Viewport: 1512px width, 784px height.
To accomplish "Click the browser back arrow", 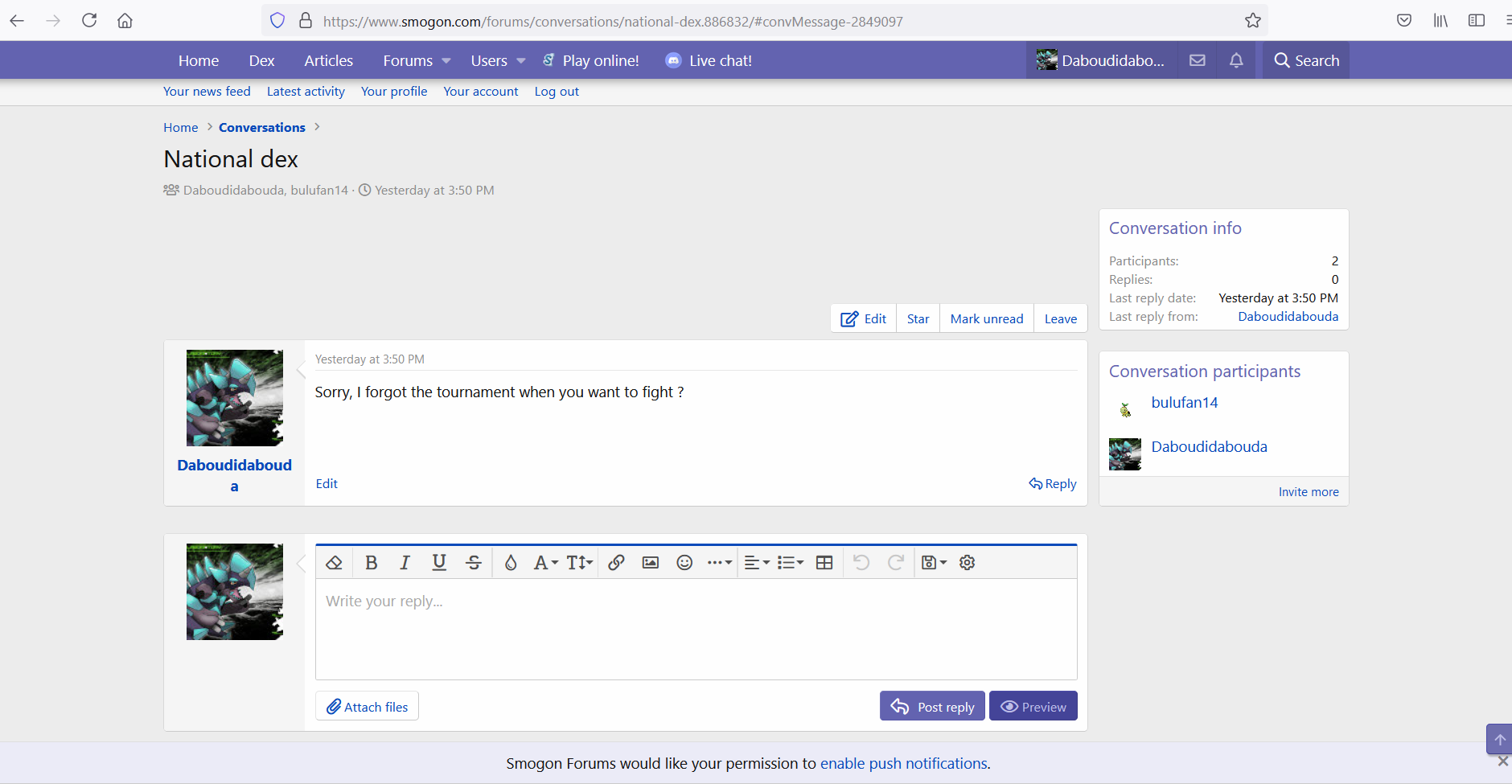I will coord(17,21).
